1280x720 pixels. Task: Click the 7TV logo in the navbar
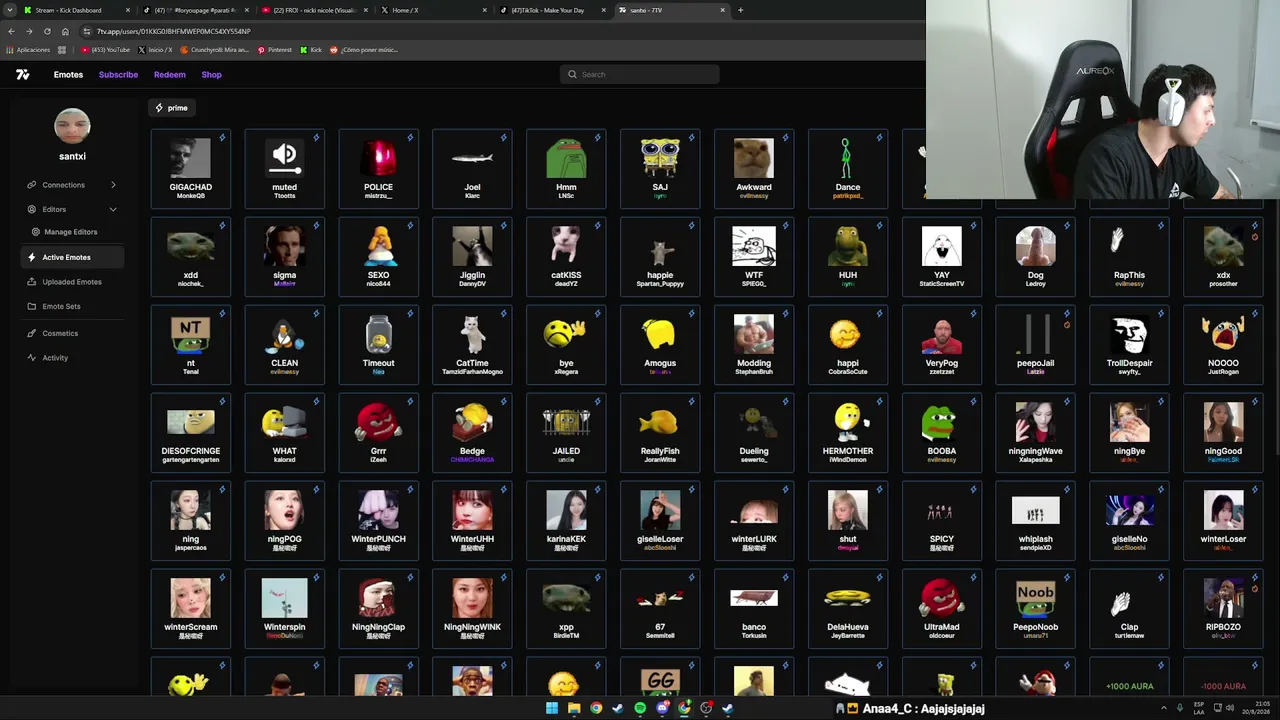[22, 75]
